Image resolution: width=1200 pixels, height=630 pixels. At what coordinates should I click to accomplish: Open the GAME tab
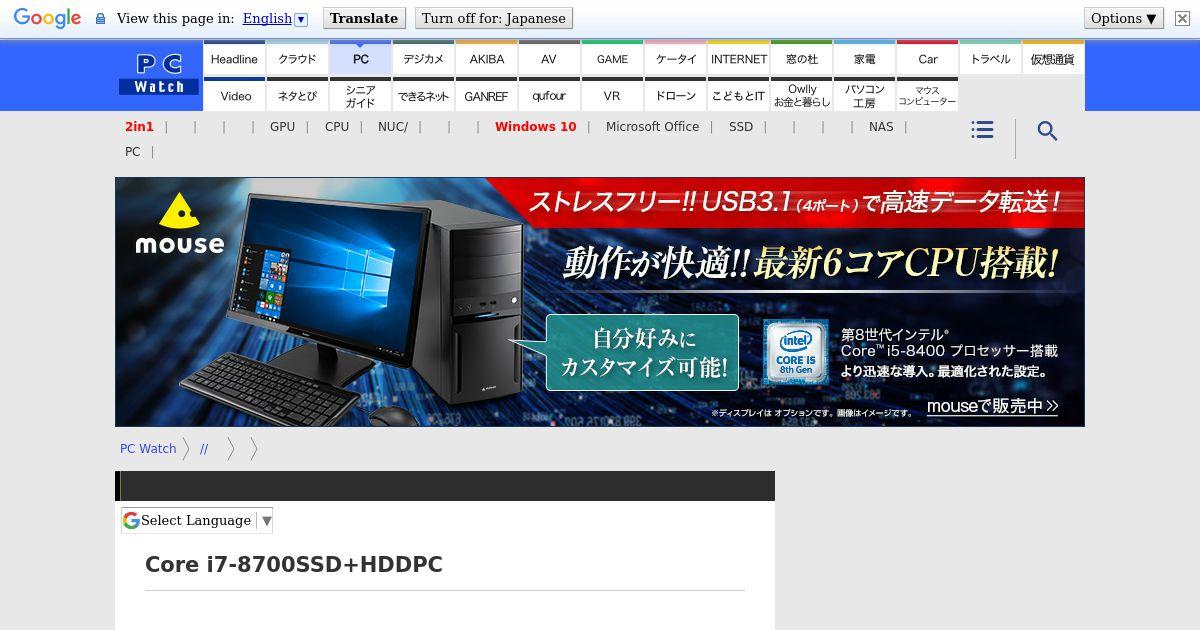pyautogui.click(x=612, y=59)
